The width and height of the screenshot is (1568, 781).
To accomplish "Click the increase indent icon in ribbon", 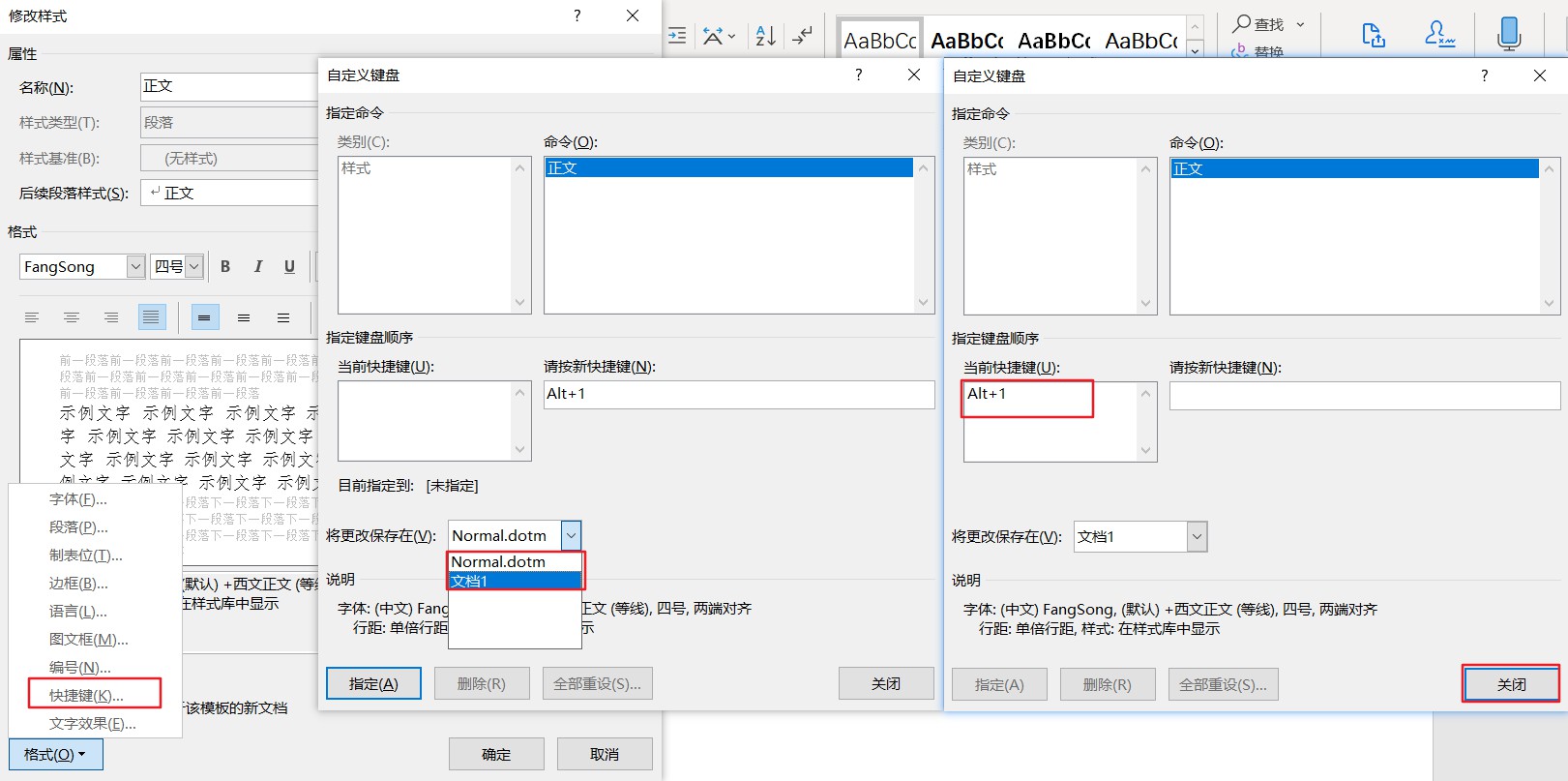I will 677,36.
